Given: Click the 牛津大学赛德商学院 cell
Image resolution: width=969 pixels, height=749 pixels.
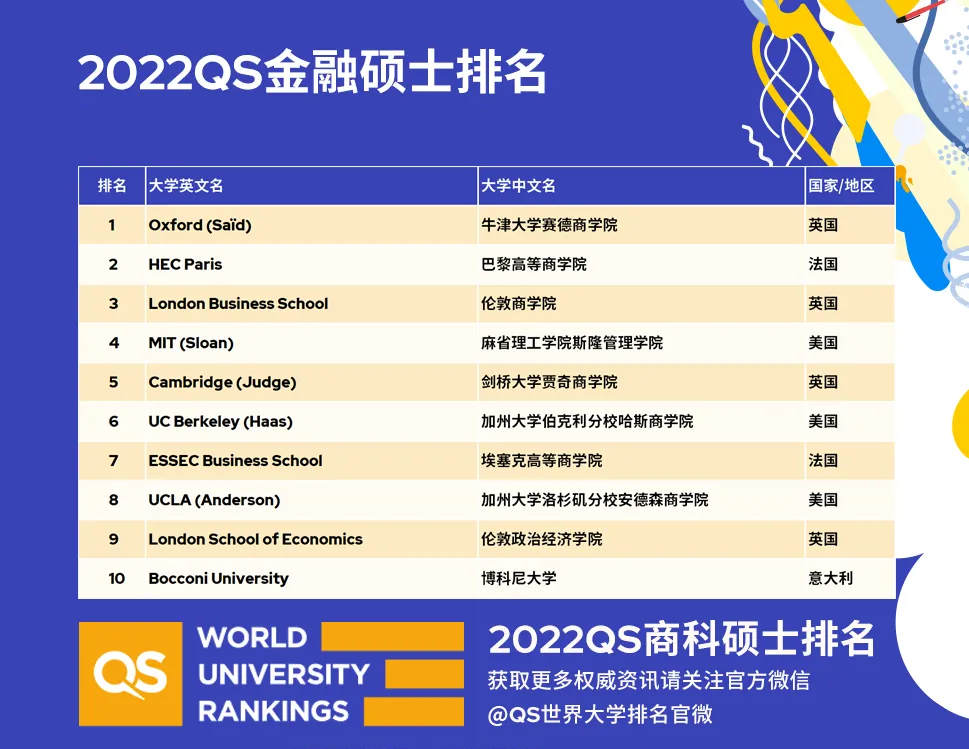Looking at the screenshot, I should (x=641, y=225).
